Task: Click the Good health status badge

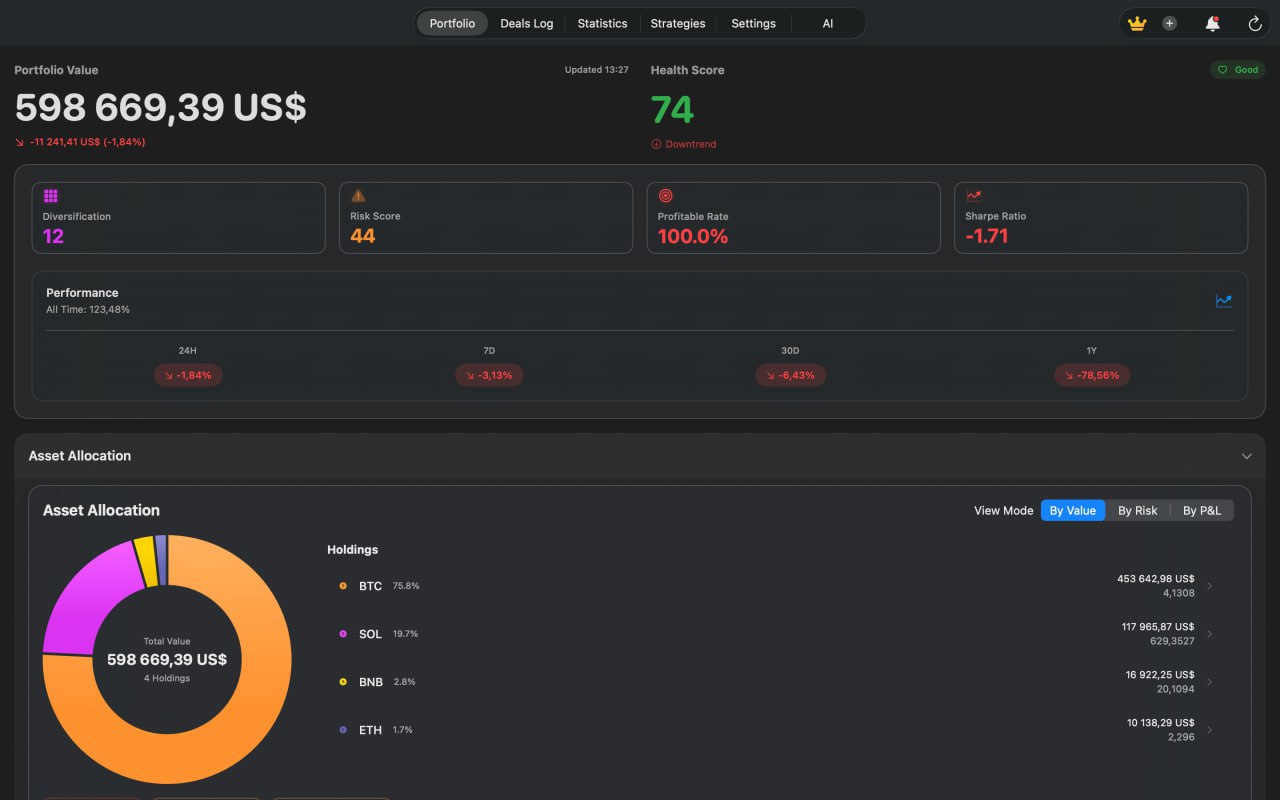Action: click(1238, 70)
